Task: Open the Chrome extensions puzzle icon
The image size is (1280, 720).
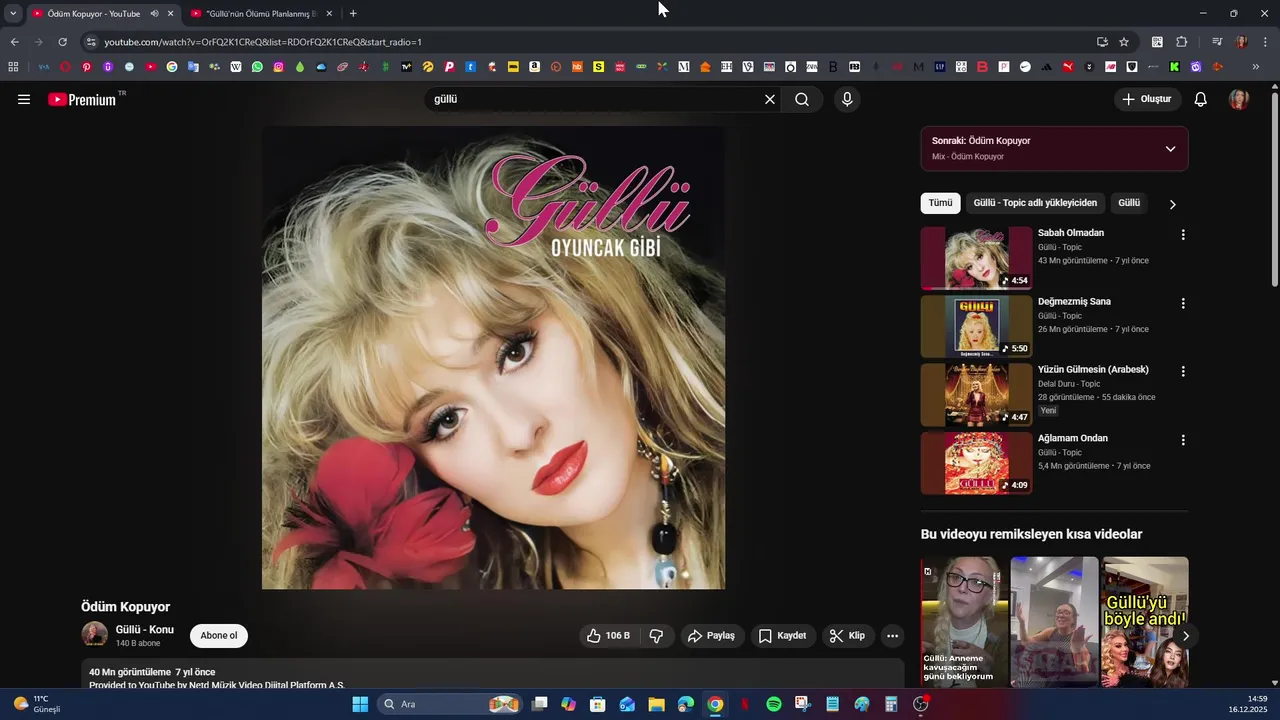Action: tap(1181, 42)
